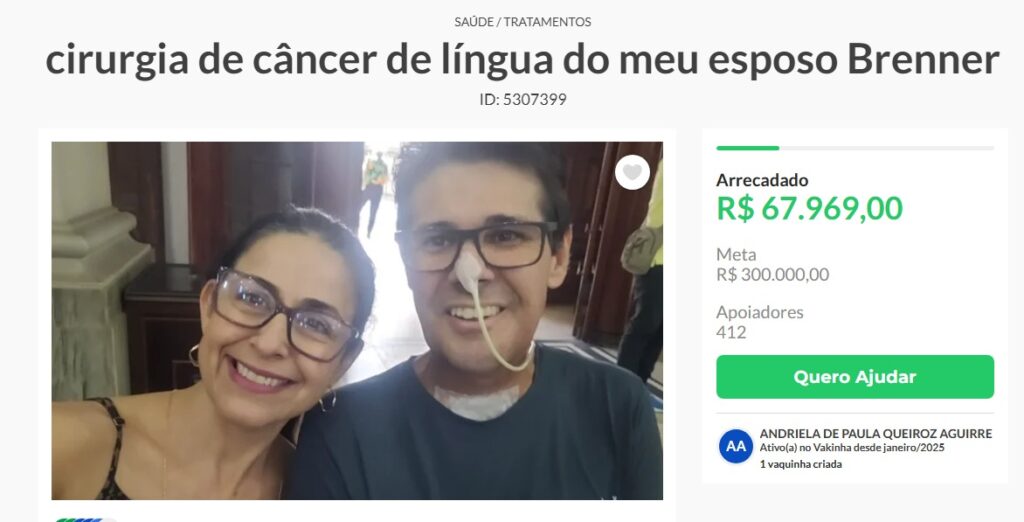Click Ativo(a) no Vakinha desde janeiro/2025 text

click(x=852, y=448)
